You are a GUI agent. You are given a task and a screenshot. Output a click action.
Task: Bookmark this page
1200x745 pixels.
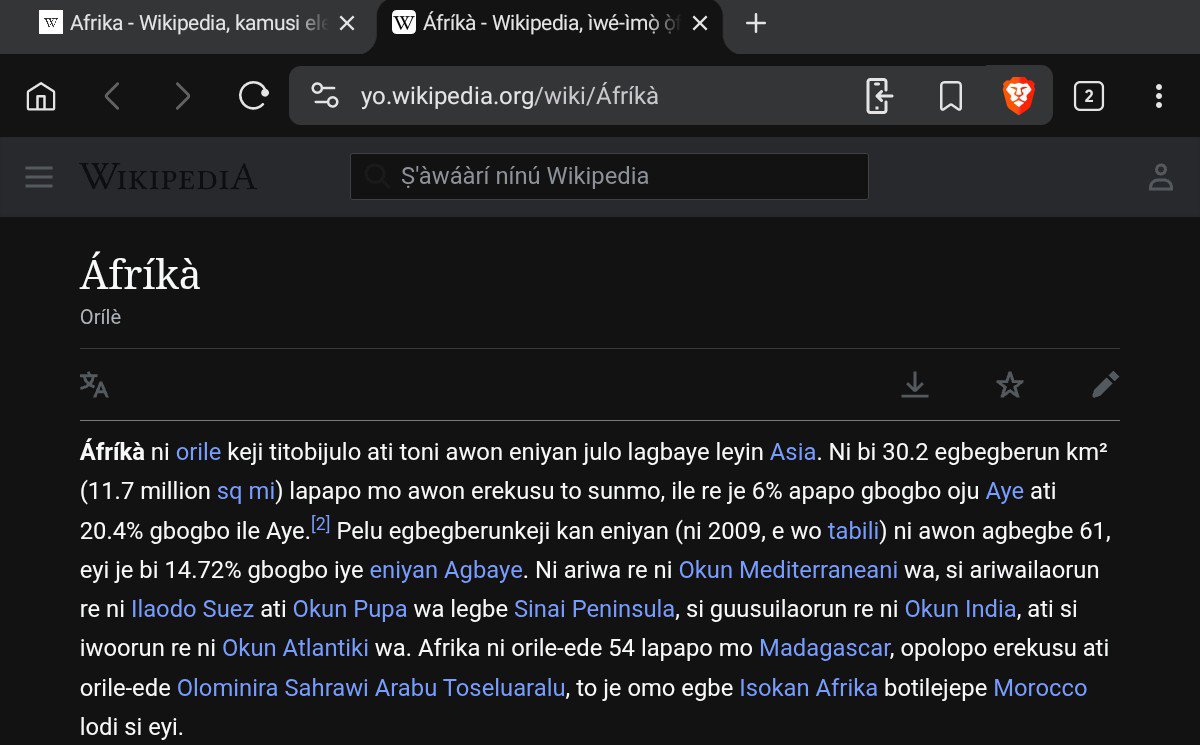(950, 96)
